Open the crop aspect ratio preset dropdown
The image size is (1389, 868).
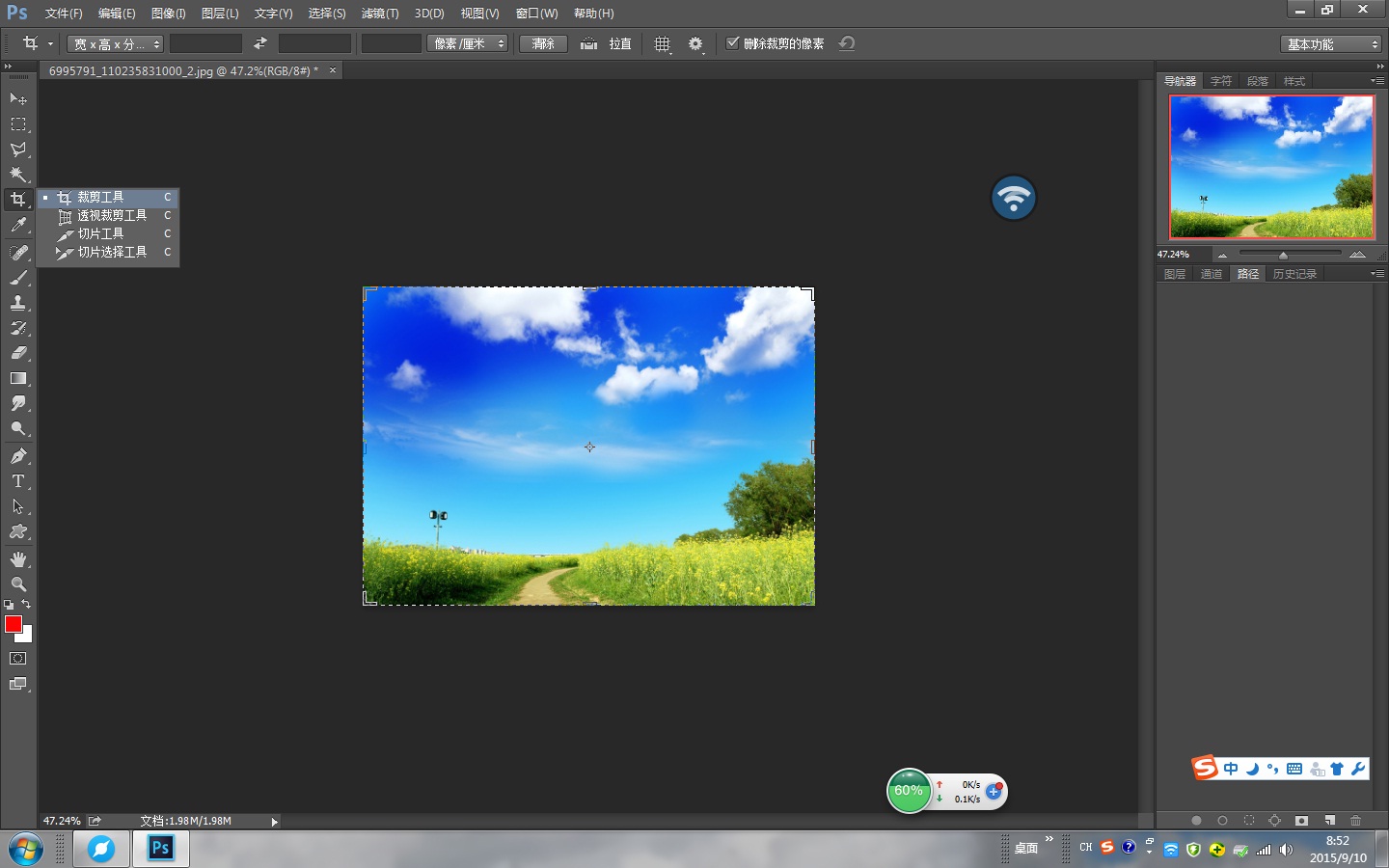(113, 43)
